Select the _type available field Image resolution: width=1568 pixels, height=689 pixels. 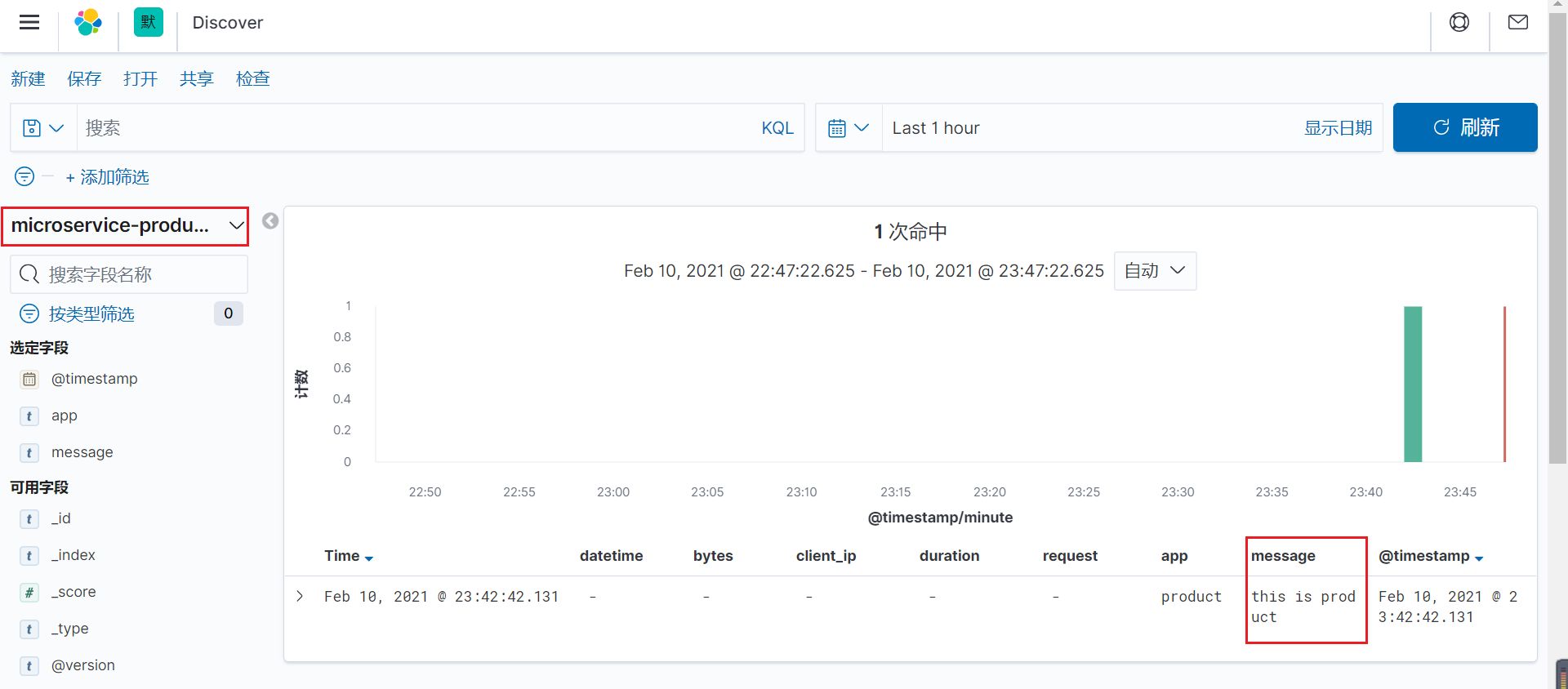pos(70,629)
